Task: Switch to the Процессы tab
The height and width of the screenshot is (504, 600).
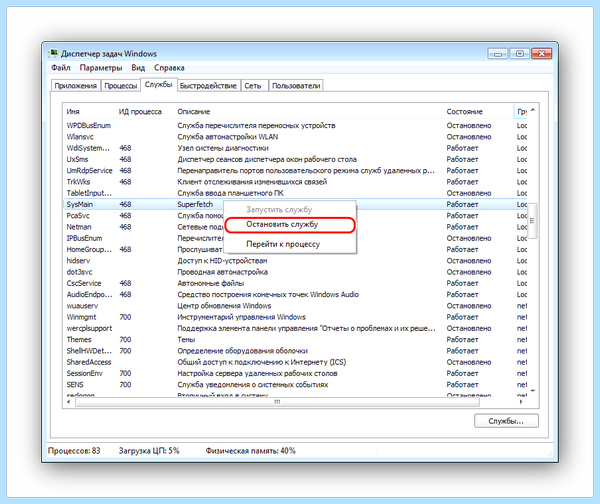Action: (x=121, y=86)
